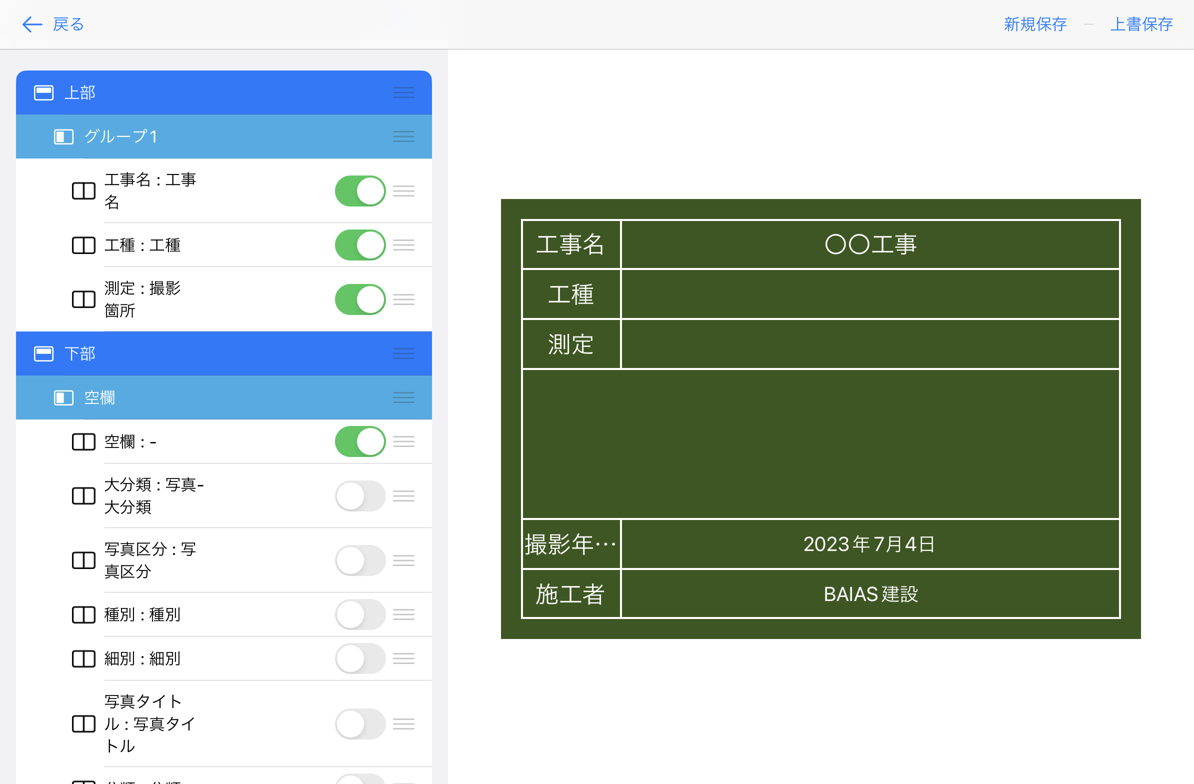Image resolution: width=1194 pixels, height=784 pixels.
Task: Click empty value field next to 工種
Action: point(870,295)
